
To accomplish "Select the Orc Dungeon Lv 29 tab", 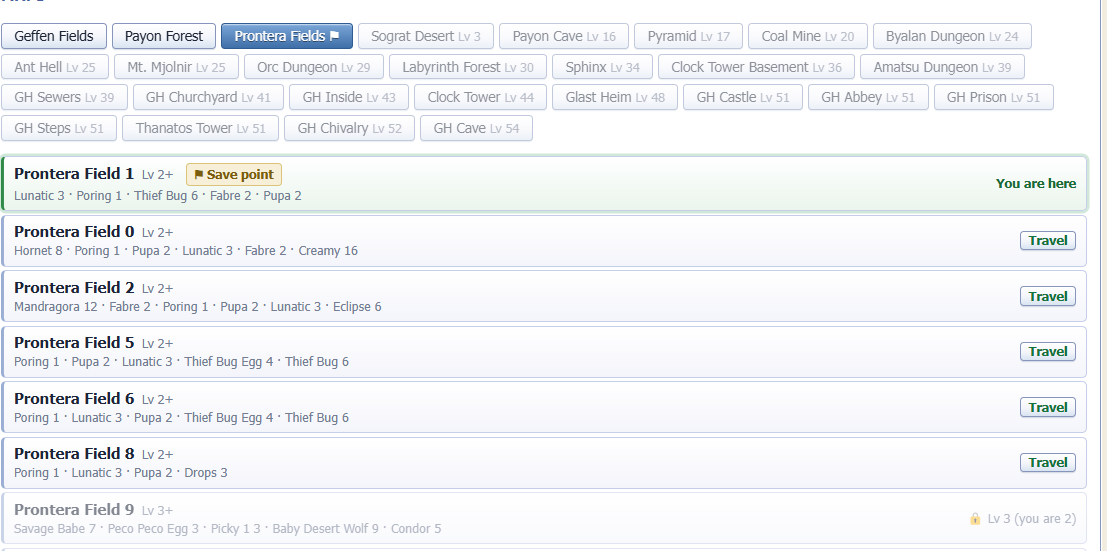I will pos(314,67).
